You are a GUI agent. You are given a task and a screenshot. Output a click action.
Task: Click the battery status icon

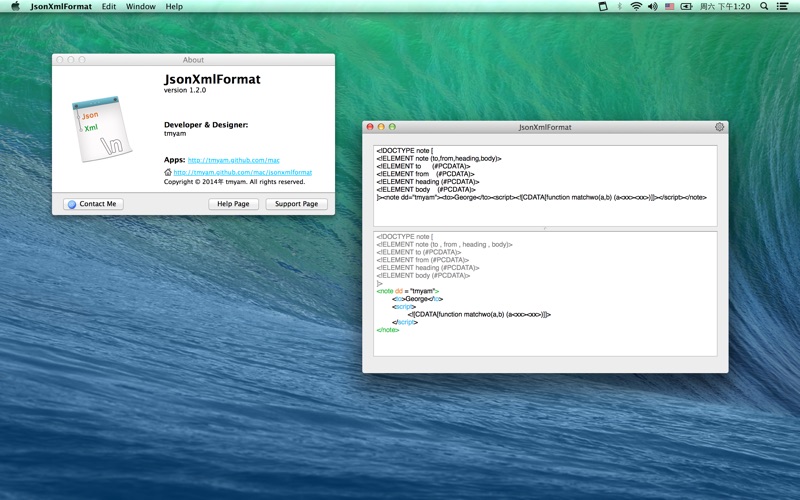[686, 6]
